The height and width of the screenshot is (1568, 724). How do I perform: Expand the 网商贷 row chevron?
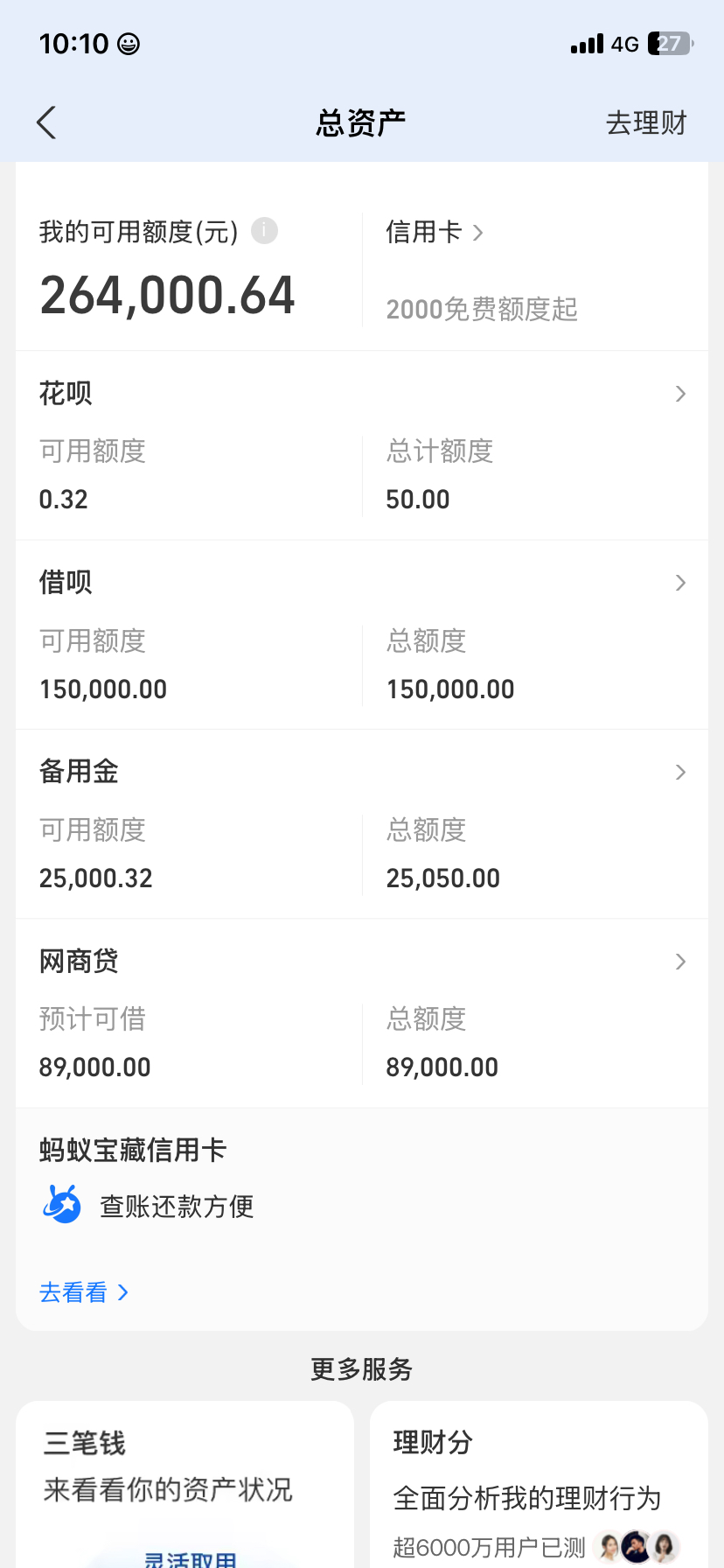680,962
